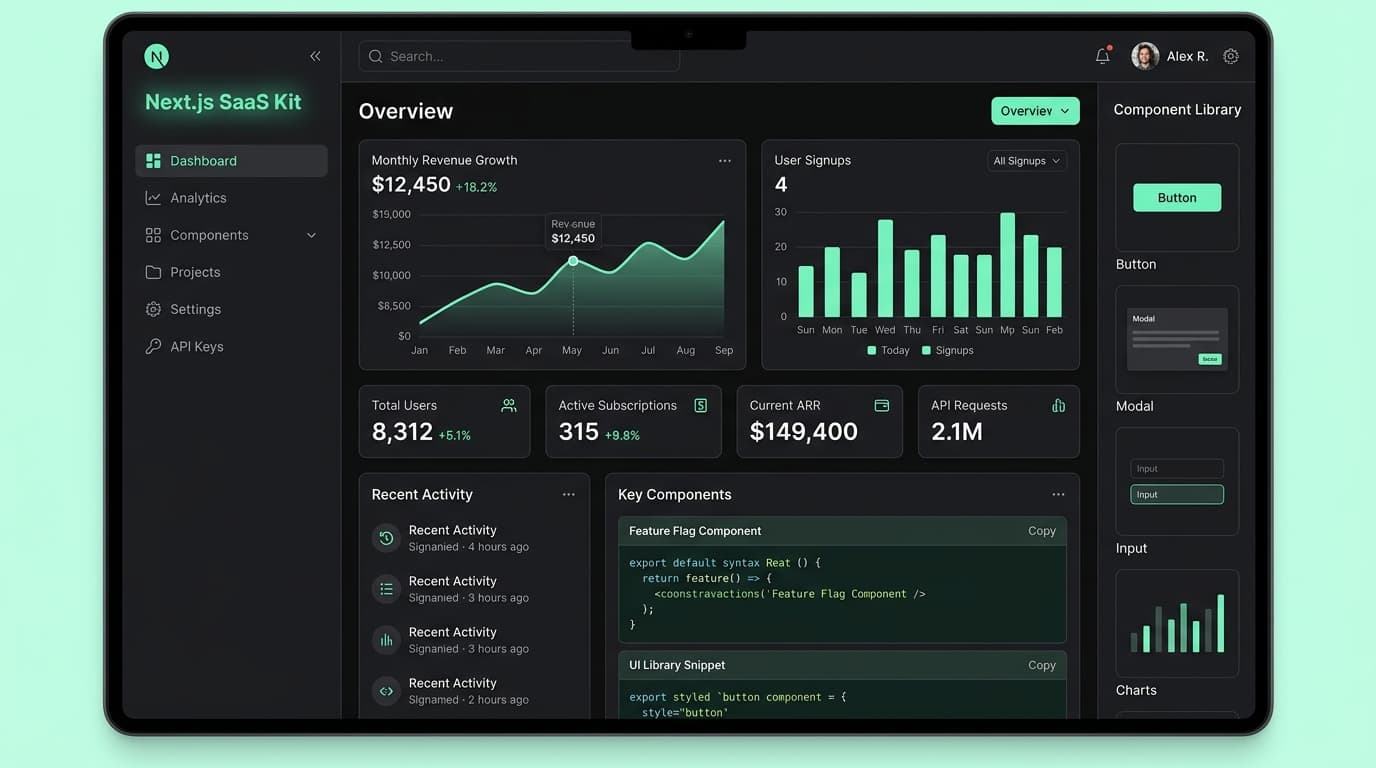The image size is (1376, 768).
Task: Click history icon of the 4 hours ago activity
Action: click(386, 538)
